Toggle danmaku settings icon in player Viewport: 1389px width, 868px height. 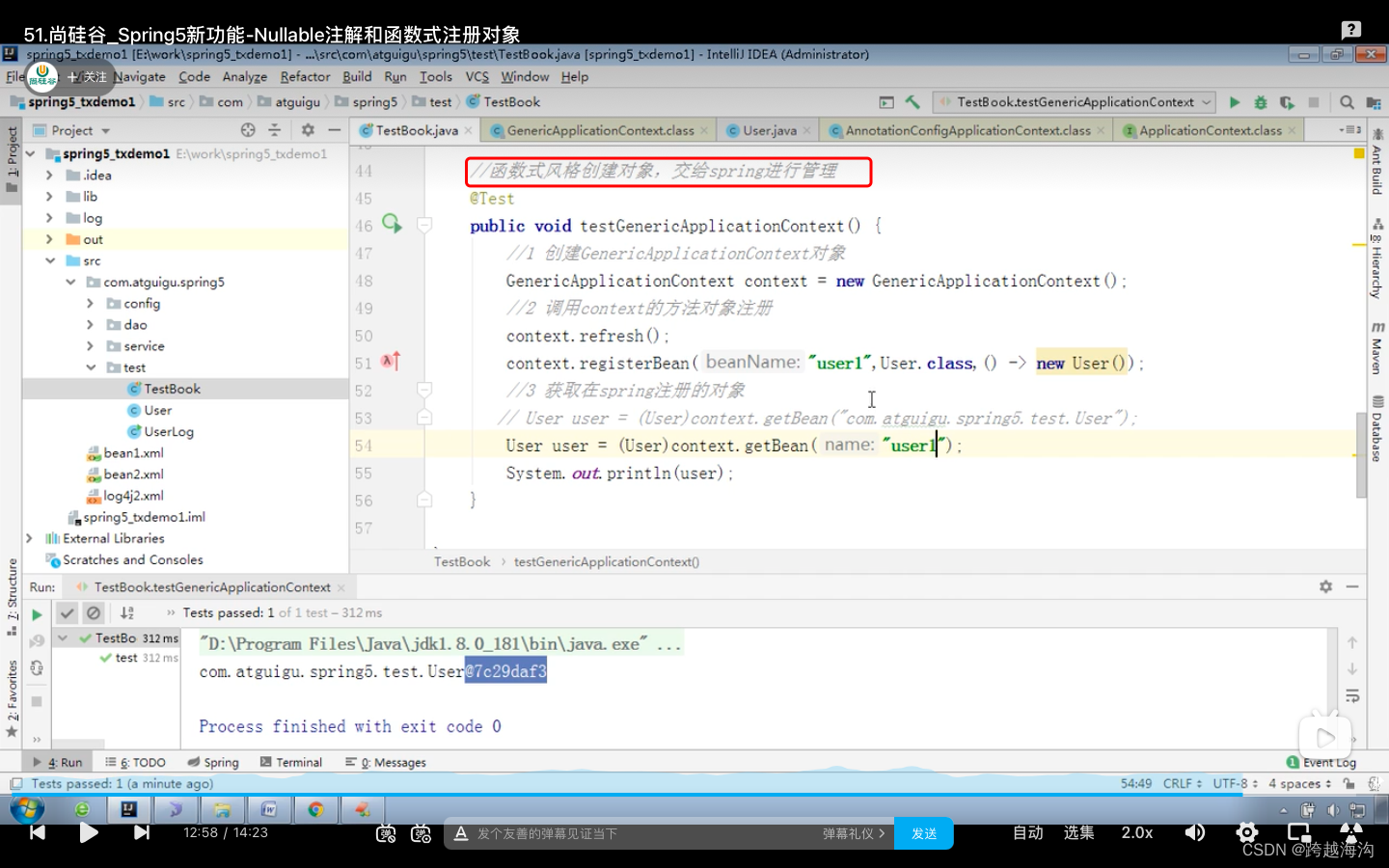[x=421, y=833]
